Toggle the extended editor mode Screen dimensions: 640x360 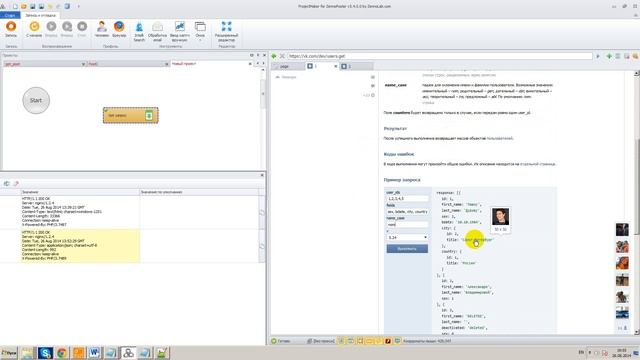click(x=226, y=32)
